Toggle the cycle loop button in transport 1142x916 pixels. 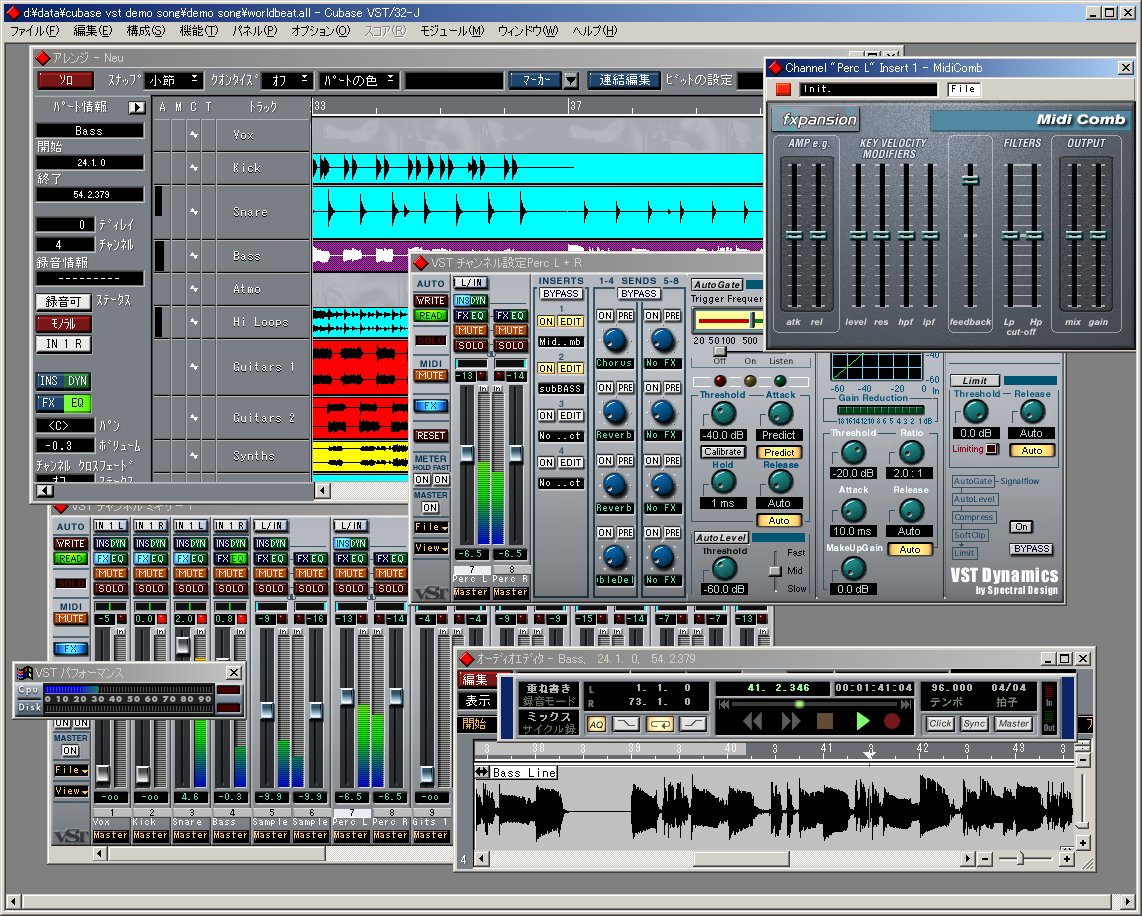pos(660,724)
